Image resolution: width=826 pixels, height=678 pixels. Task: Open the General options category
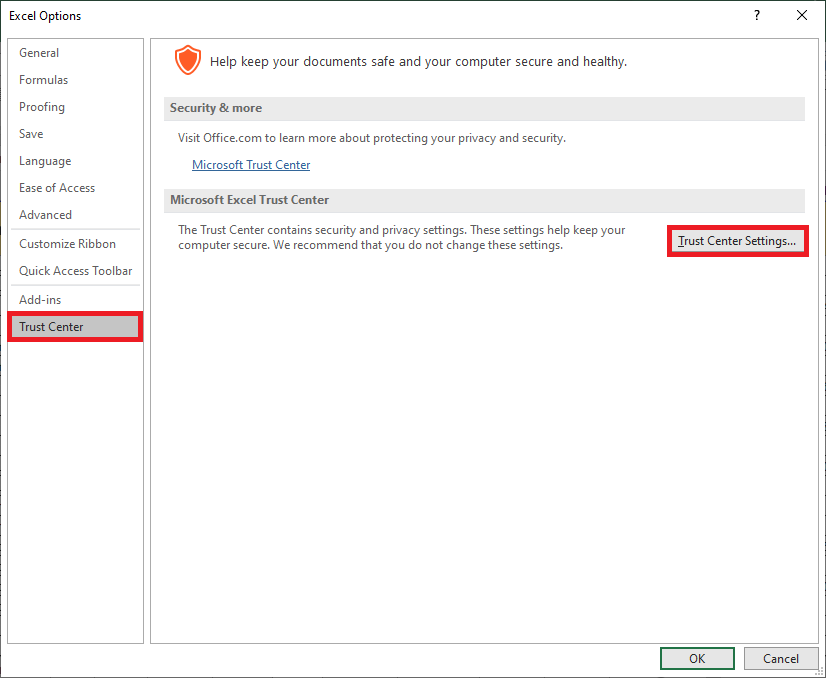click(39, 53)
